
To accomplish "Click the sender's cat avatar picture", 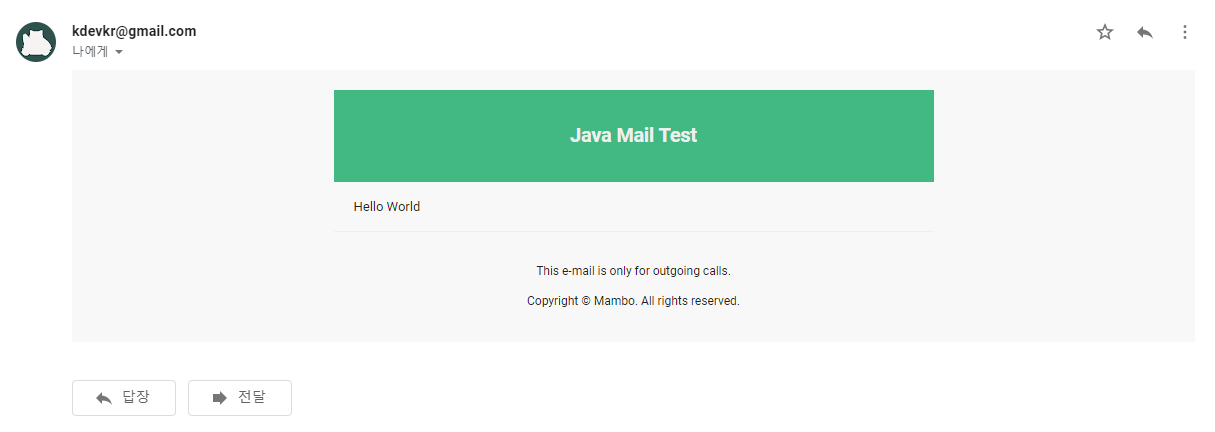I will pyautogui.click(x=36, y=42).
